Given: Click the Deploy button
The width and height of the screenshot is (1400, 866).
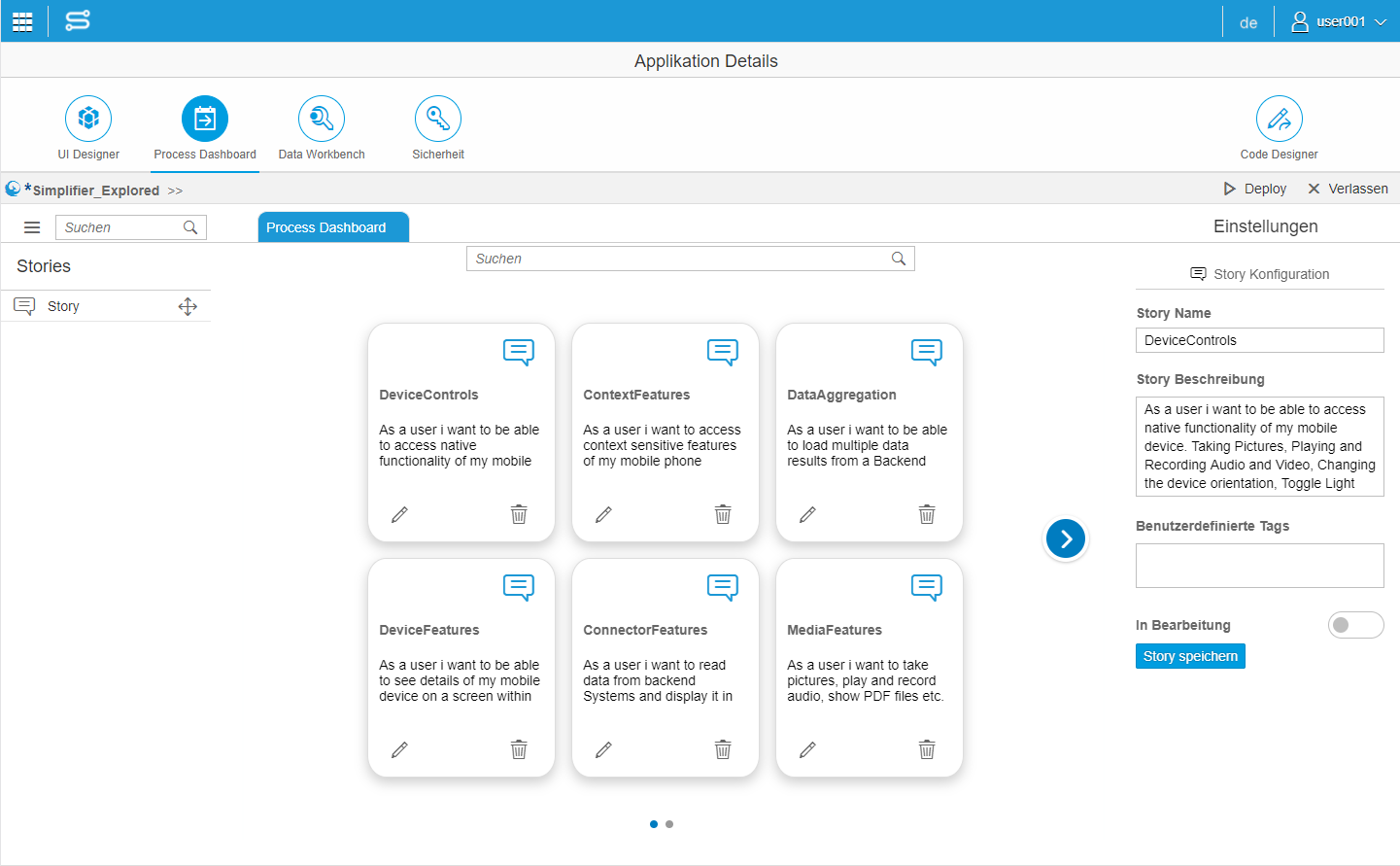Looking at the screenshot, I should point(1255,189).
